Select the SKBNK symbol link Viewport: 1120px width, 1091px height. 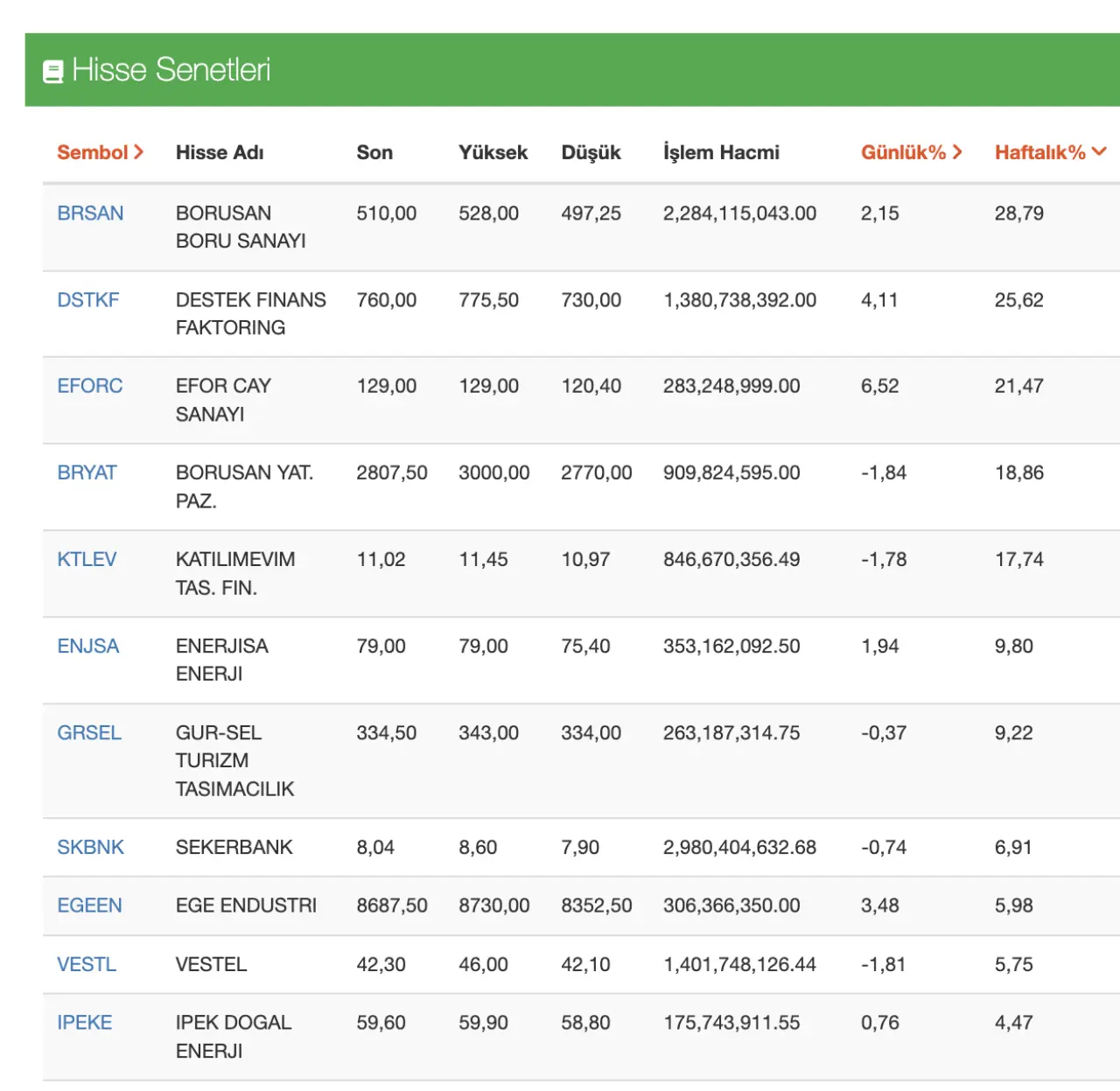(x=90, y=847)
